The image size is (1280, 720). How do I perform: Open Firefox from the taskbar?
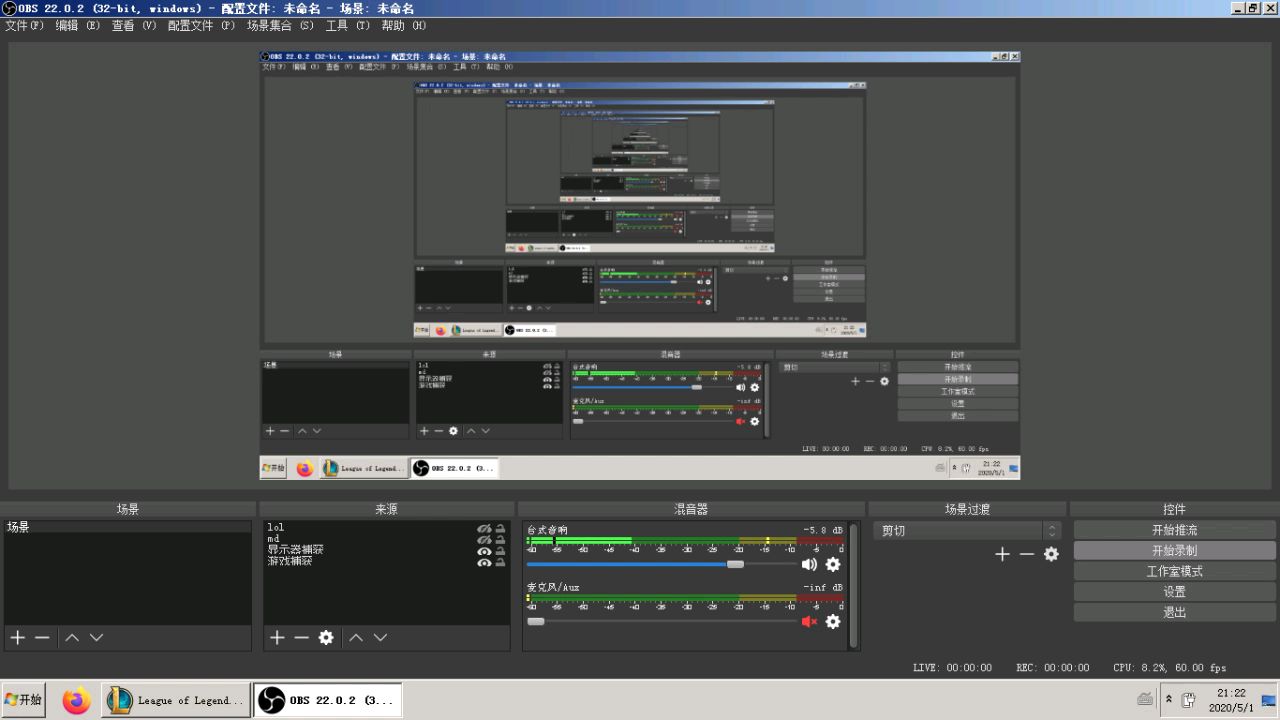pyautogui.click(x=76, y=701)
